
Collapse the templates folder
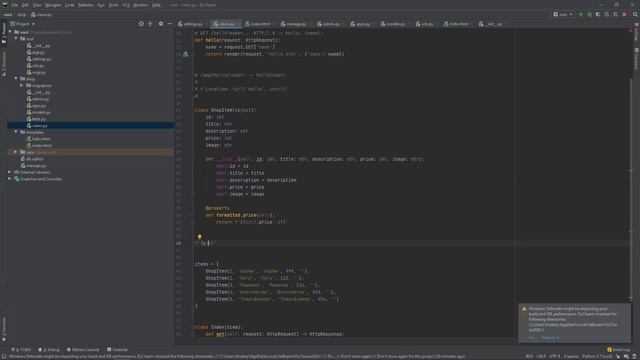coord(16,132)
